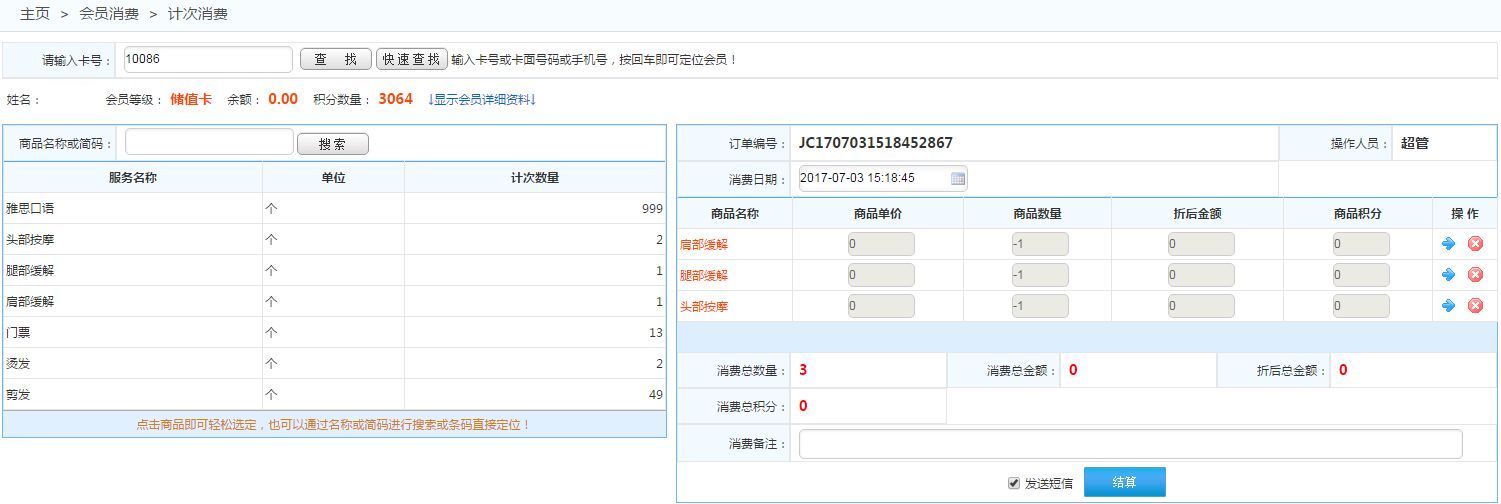Remove 肩部缓解 with the red delete icon
The image size is (1501, 504).
coord(1475,244)
